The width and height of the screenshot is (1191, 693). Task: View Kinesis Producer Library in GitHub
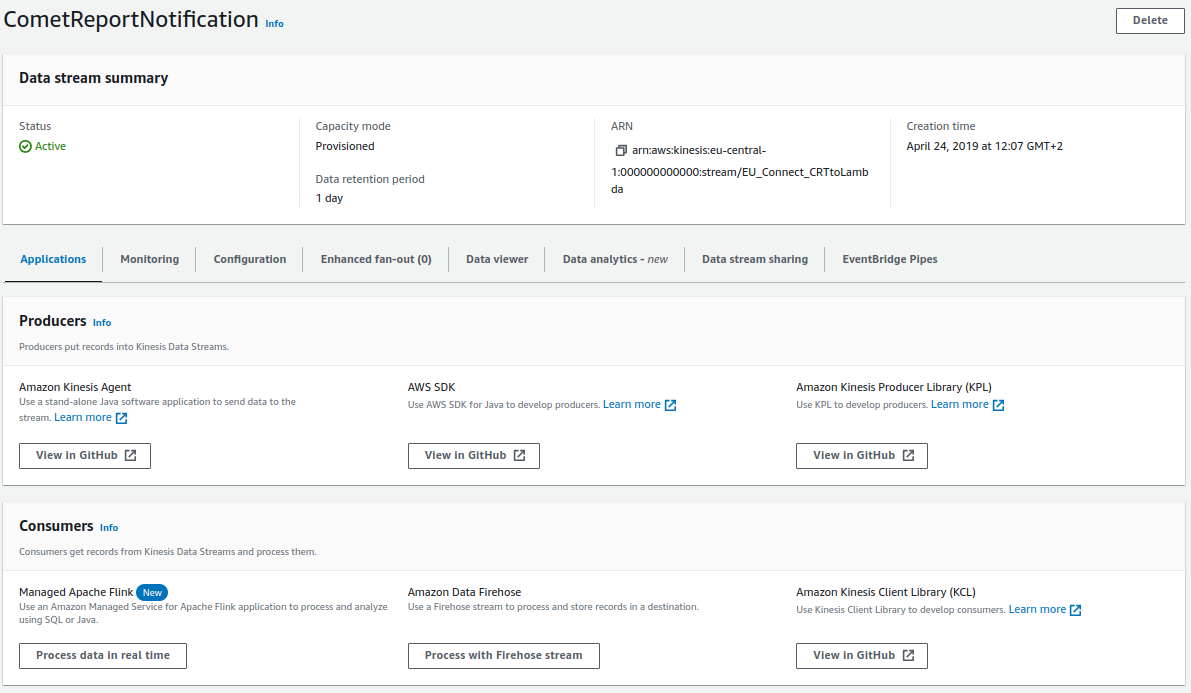pyautogui.click(x=862, y=456)
